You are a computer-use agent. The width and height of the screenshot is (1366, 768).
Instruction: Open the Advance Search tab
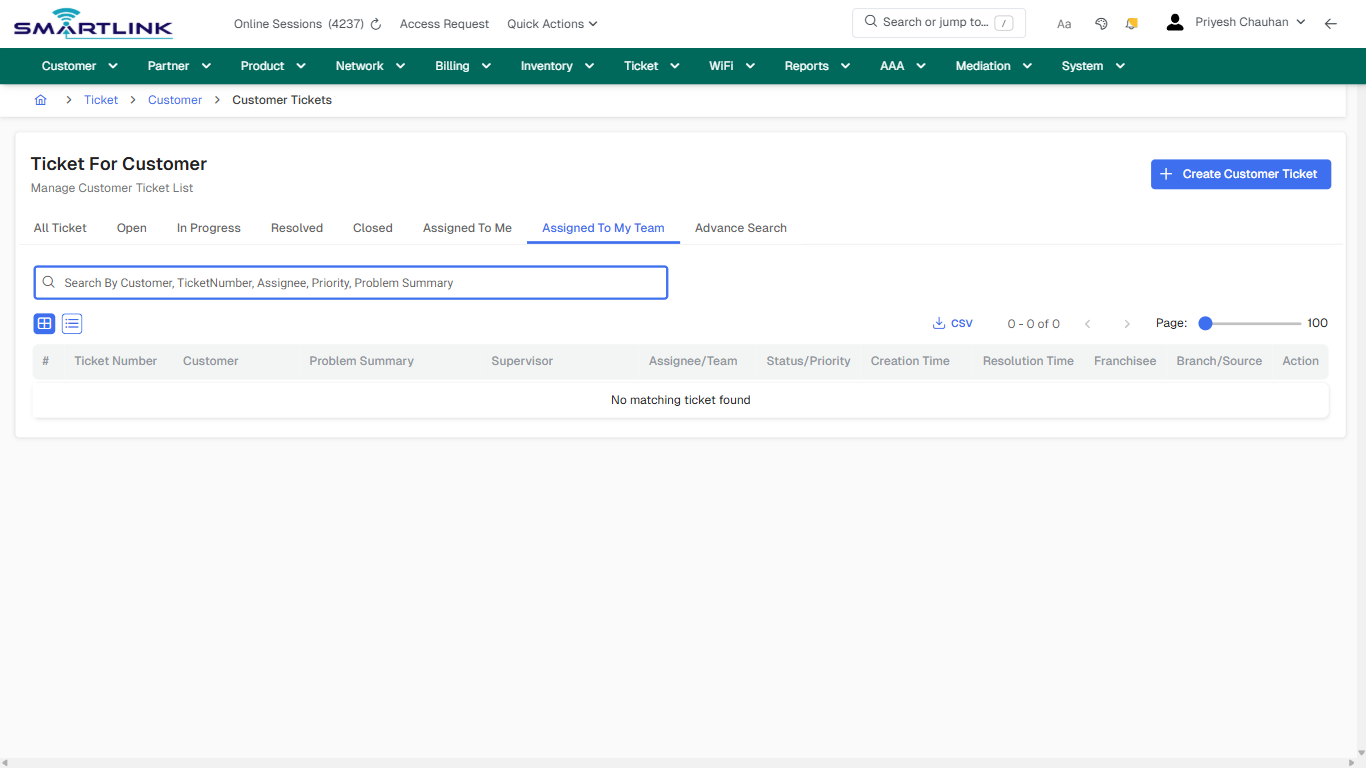tap(740, 228)
